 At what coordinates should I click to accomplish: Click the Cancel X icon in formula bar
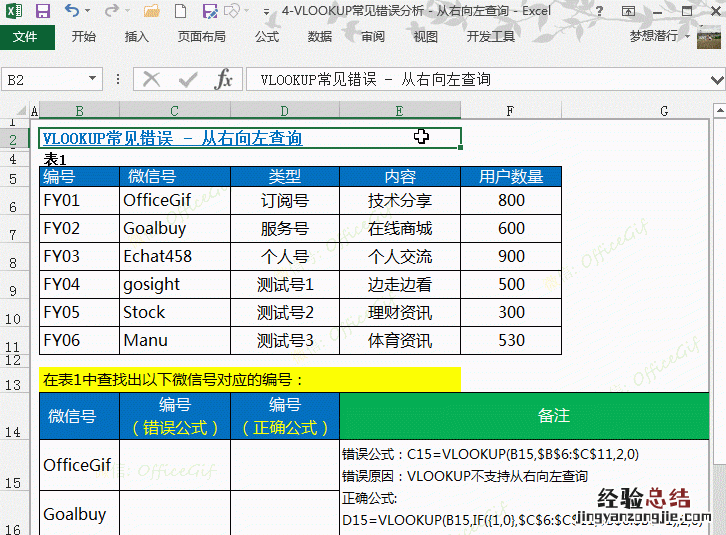152,79
